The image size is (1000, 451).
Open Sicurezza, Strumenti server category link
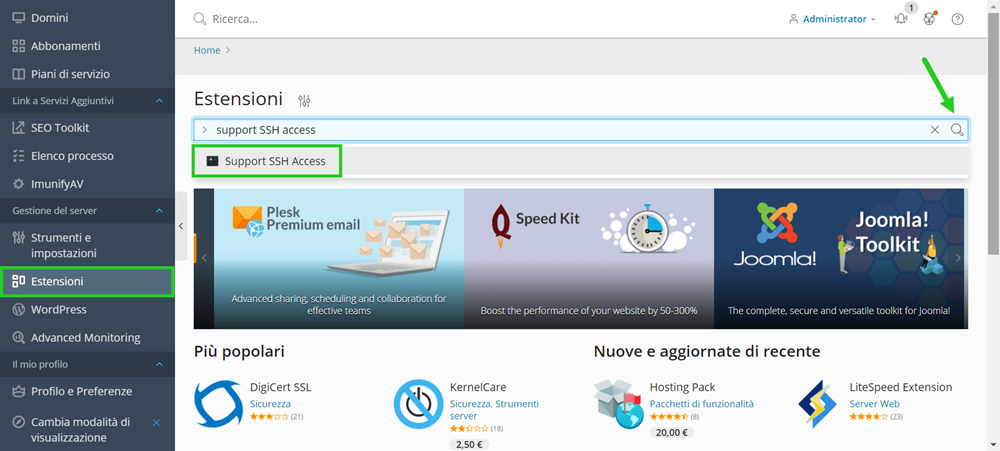click(x=494, y=410)
